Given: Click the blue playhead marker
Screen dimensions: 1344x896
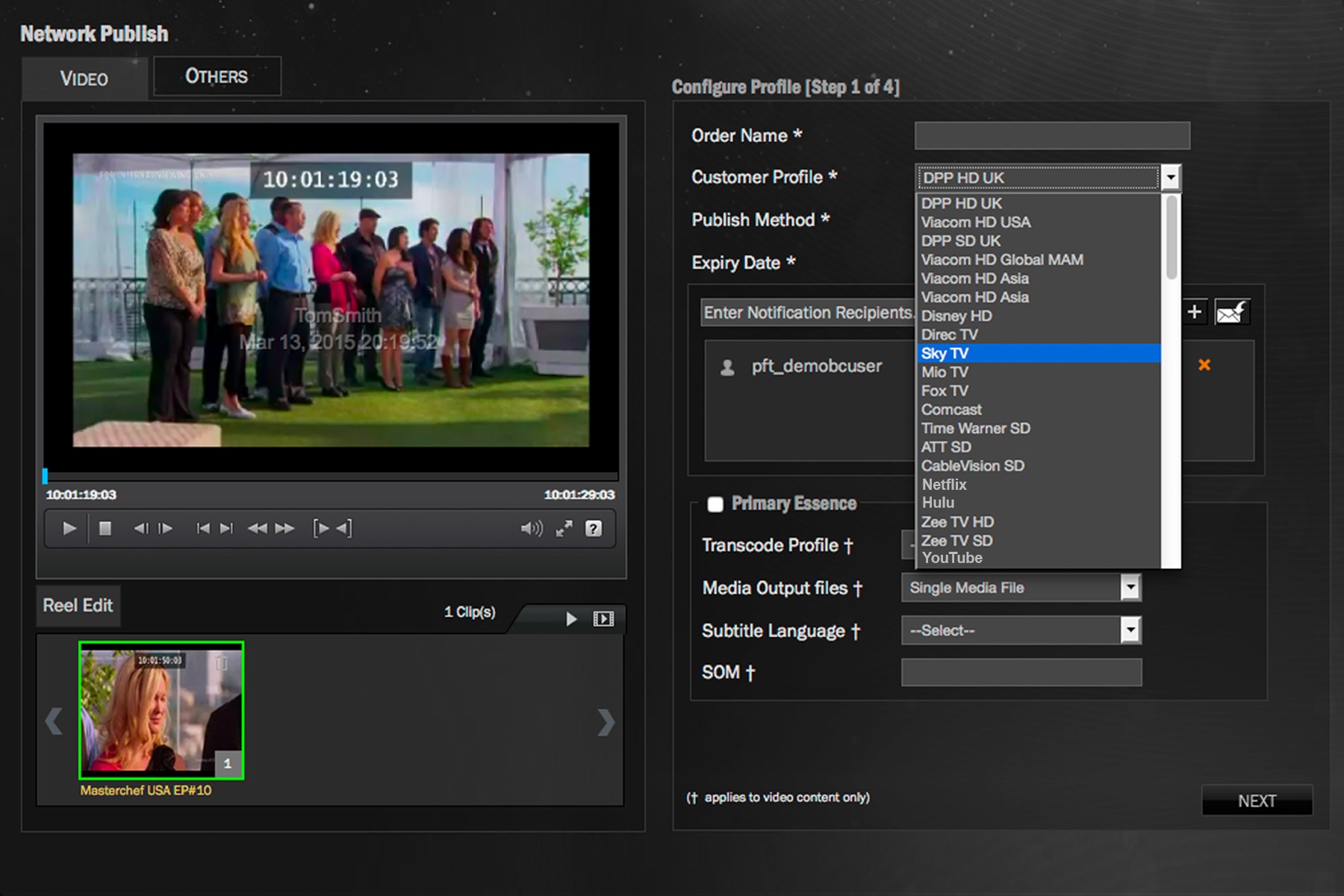Looking at the screenshot, I should tap(45, 476).
